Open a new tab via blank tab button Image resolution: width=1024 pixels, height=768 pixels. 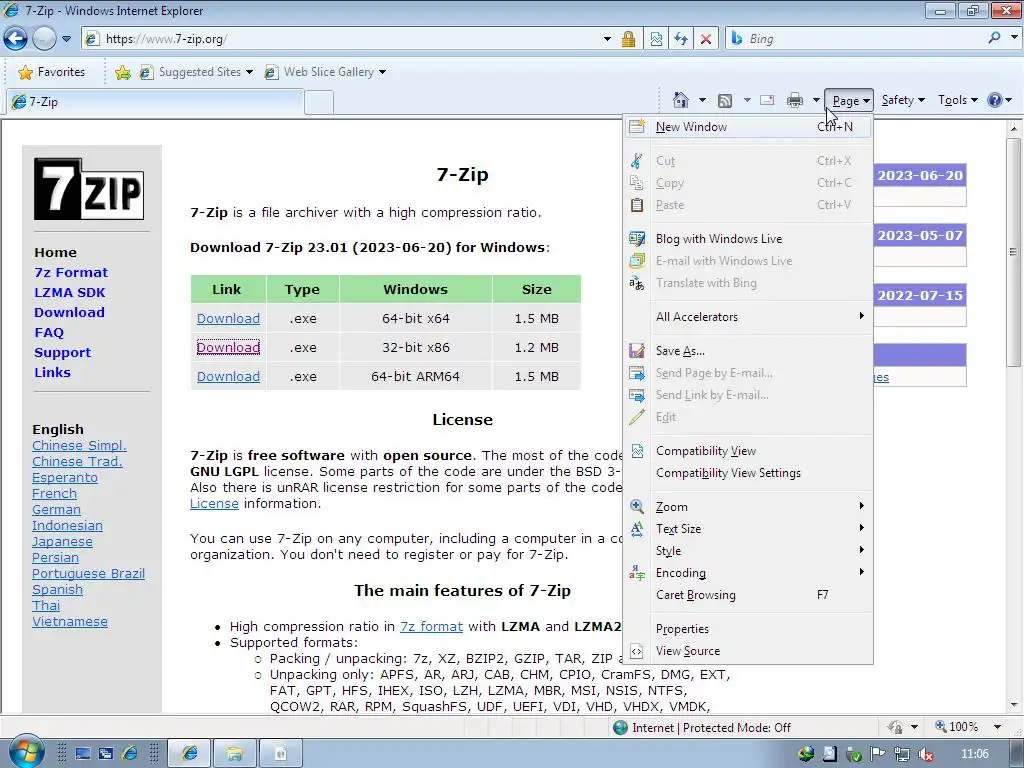[319, 103]
